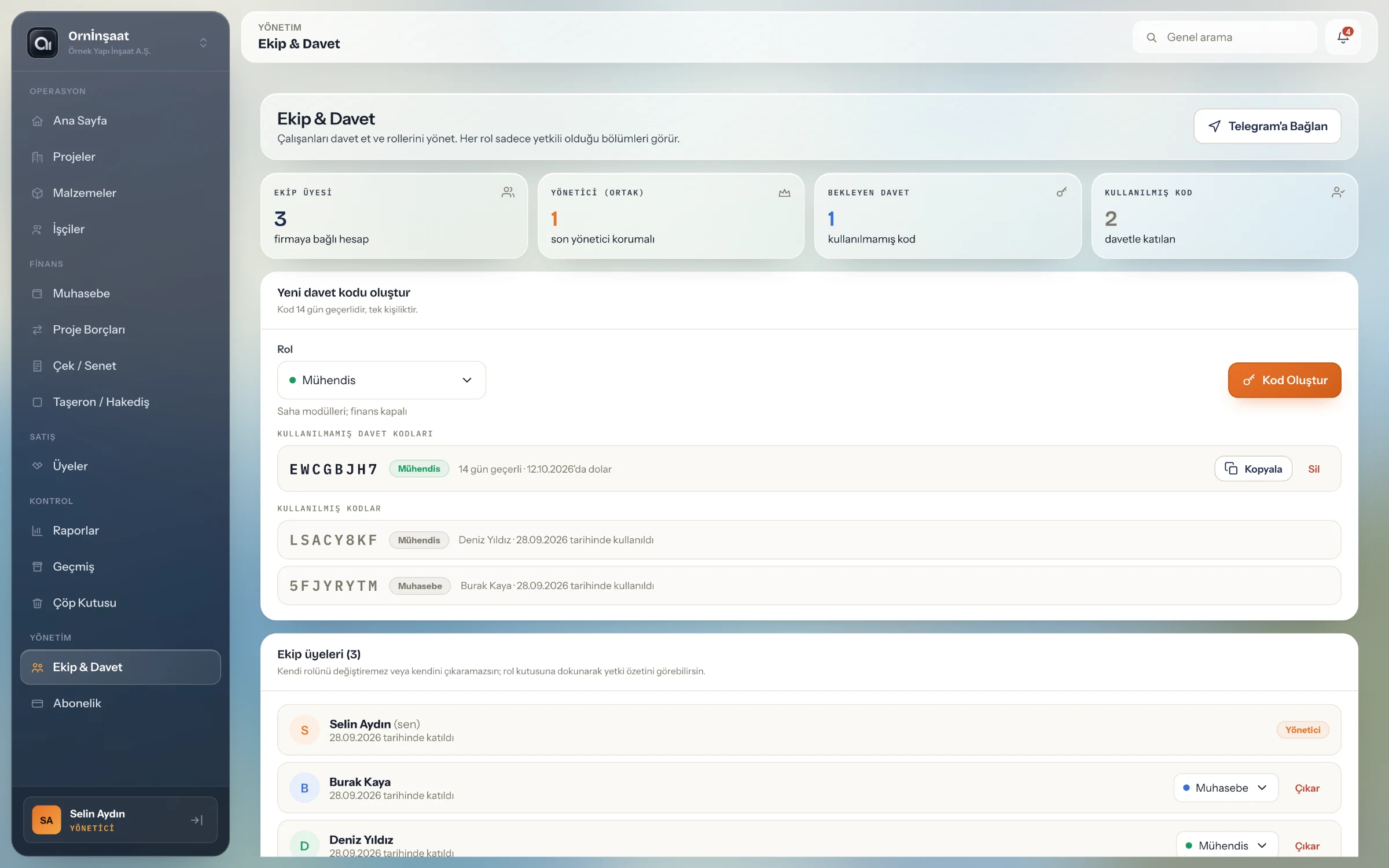This screenshot has width=1389, height=868.
Task: Click the used code LSACY8KF
Action: pos(333,540)
